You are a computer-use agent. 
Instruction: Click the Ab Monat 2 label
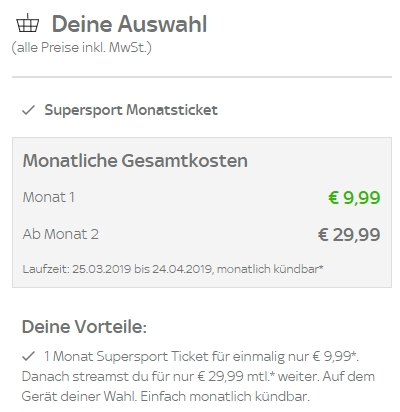point(61,234)
